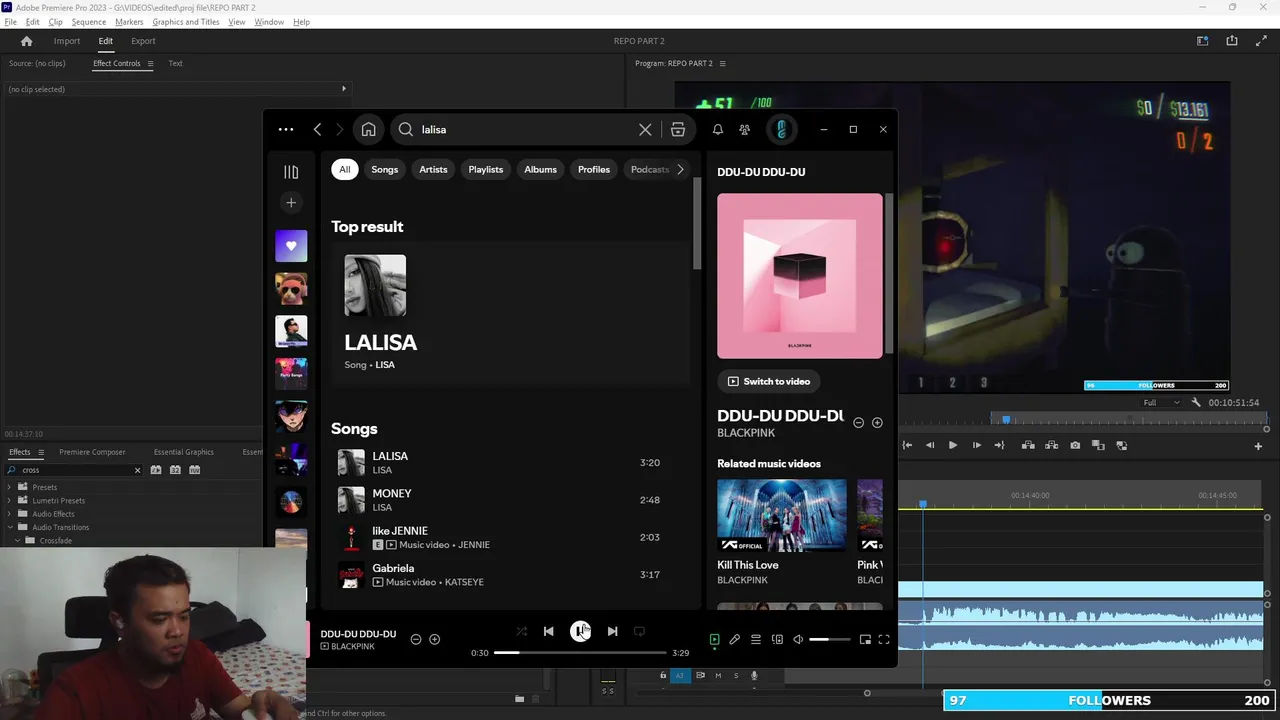Go to Premiere Home screen icon
The image size is (1280, 720).
click(27, 41)
